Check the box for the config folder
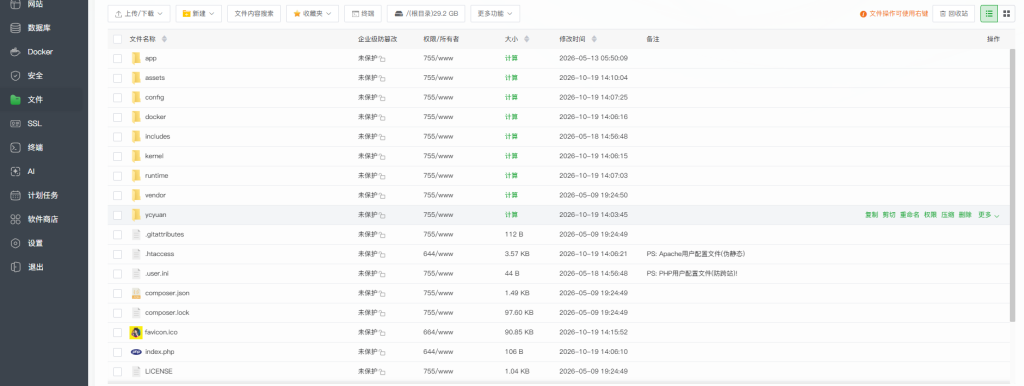The width and height of the screenshot is (1024, 386). click(118, 97)
